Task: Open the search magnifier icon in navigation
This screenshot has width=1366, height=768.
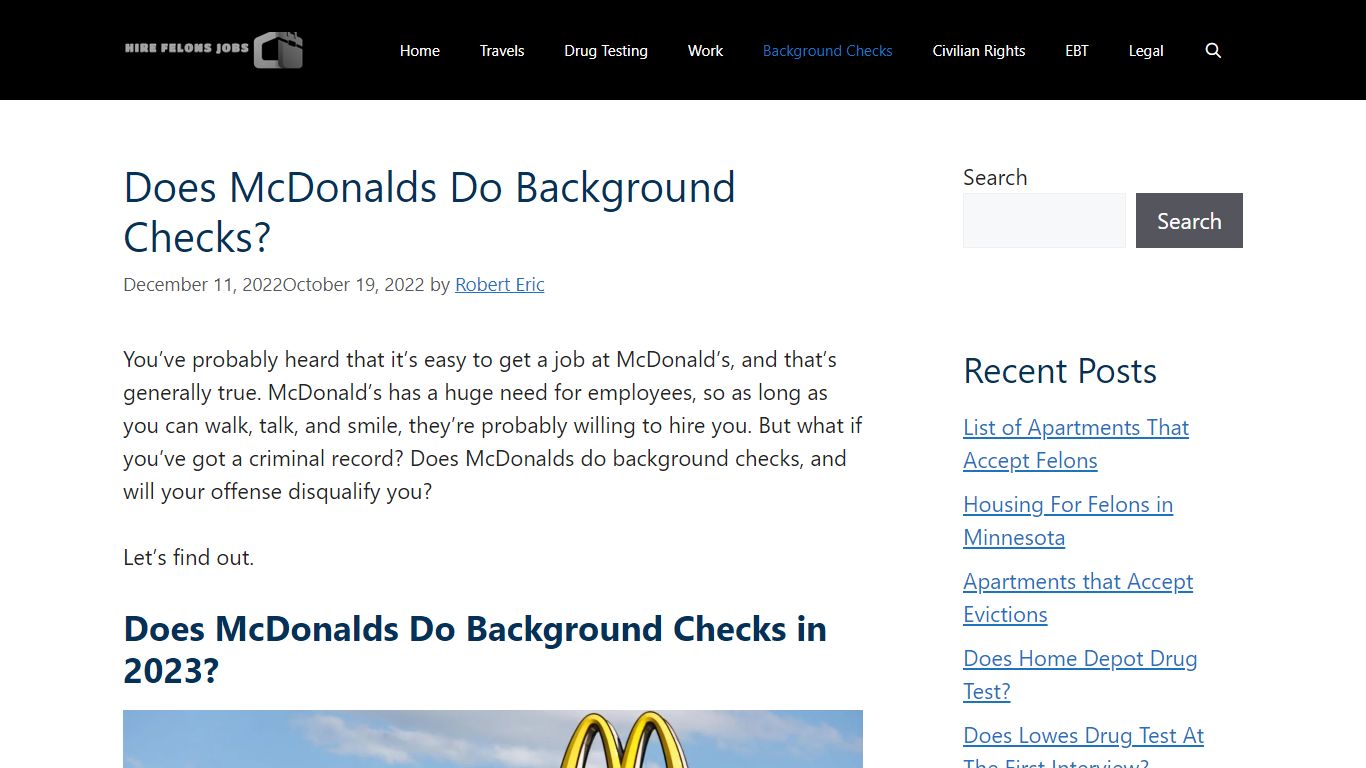Action: click(1213, 50)
